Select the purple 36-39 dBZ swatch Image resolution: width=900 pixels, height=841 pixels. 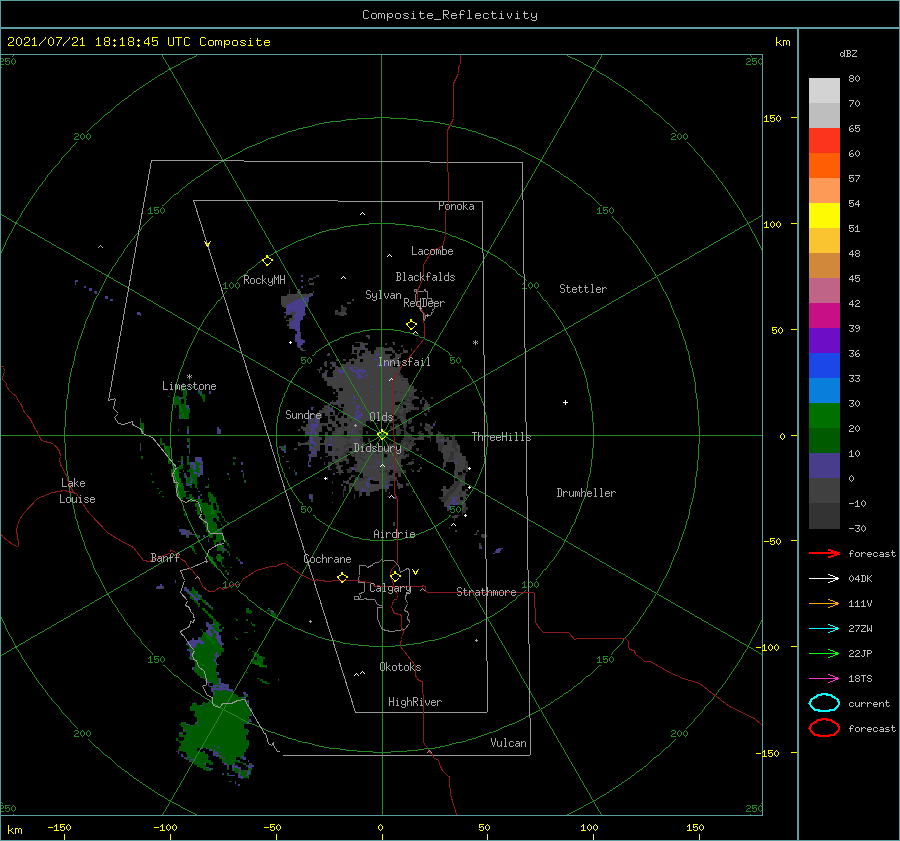pos(824,341)
